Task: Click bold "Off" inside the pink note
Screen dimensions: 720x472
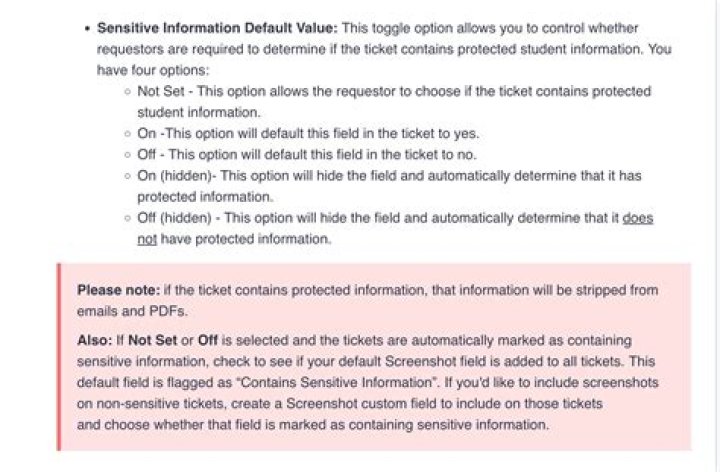Action: [x=208, y=340]
